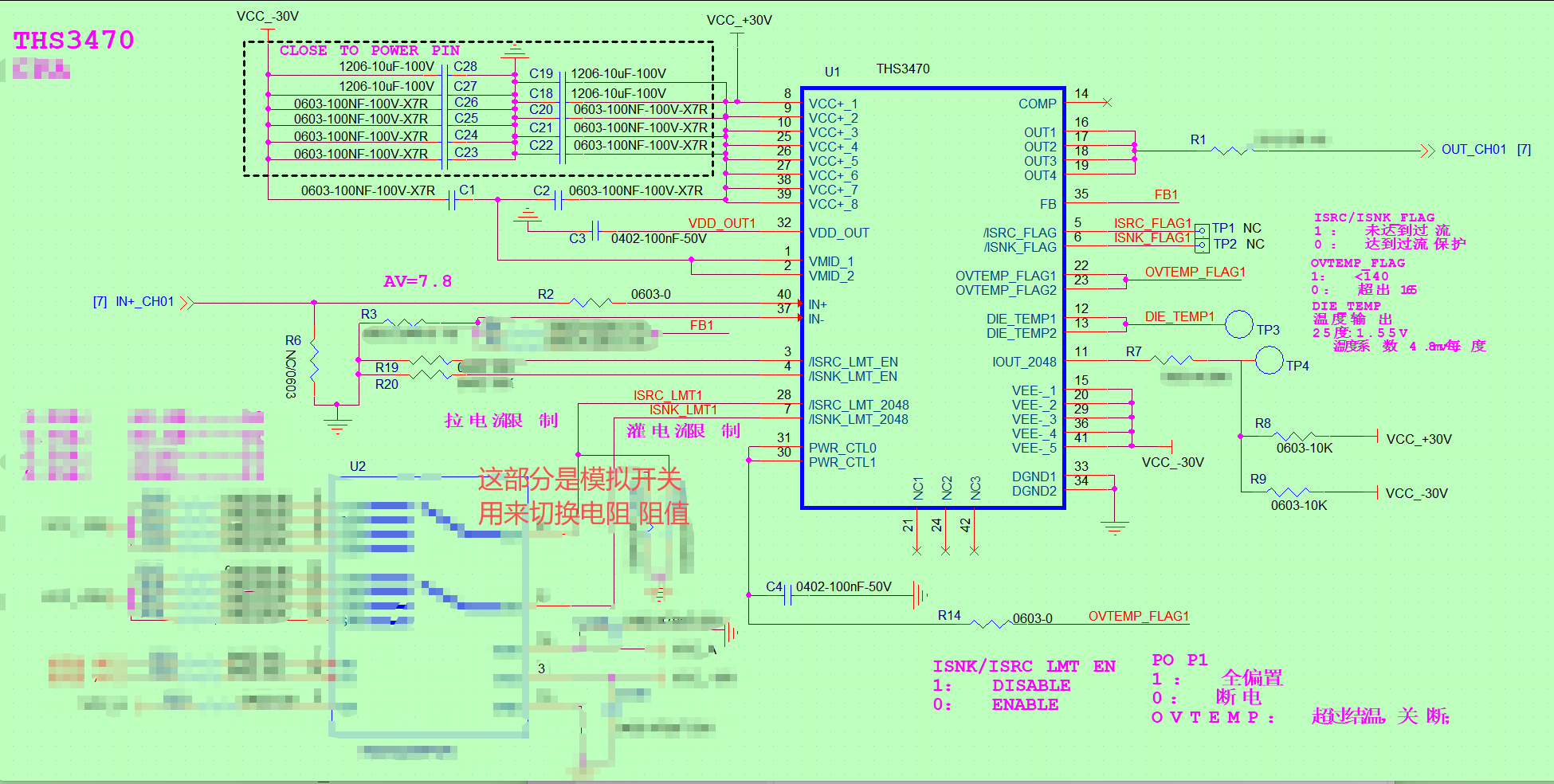Click the U2 reference designator
Image resolution: width=1554 pixels, height=784 pixels.
[x=358, y=466]
